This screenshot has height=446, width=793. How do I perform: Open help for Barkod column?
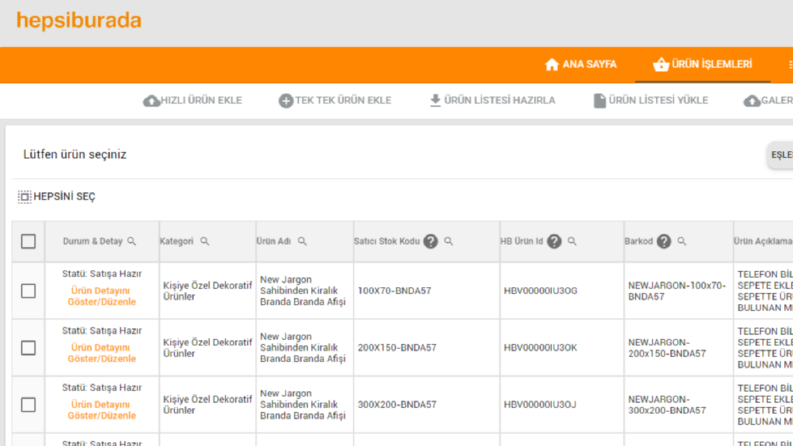(x=664, y=241)
